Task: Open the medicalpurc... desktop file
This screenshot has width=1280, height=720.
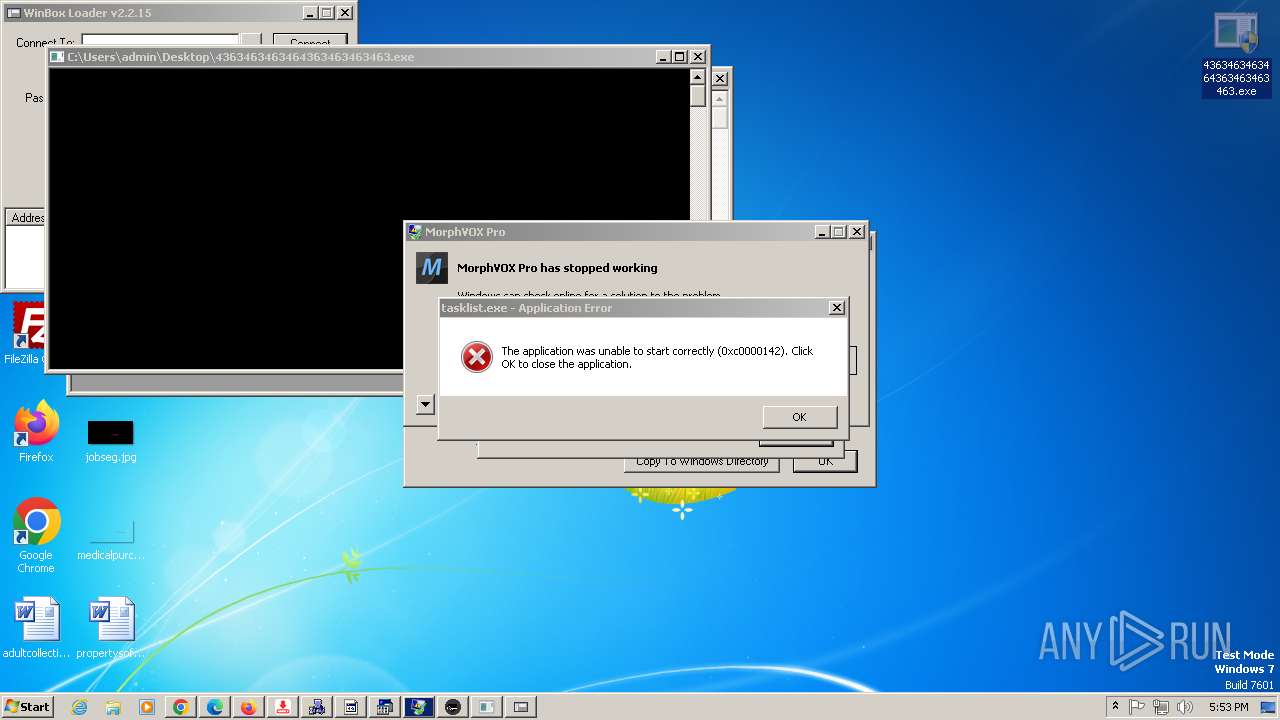Action: (x=111, y=540)
